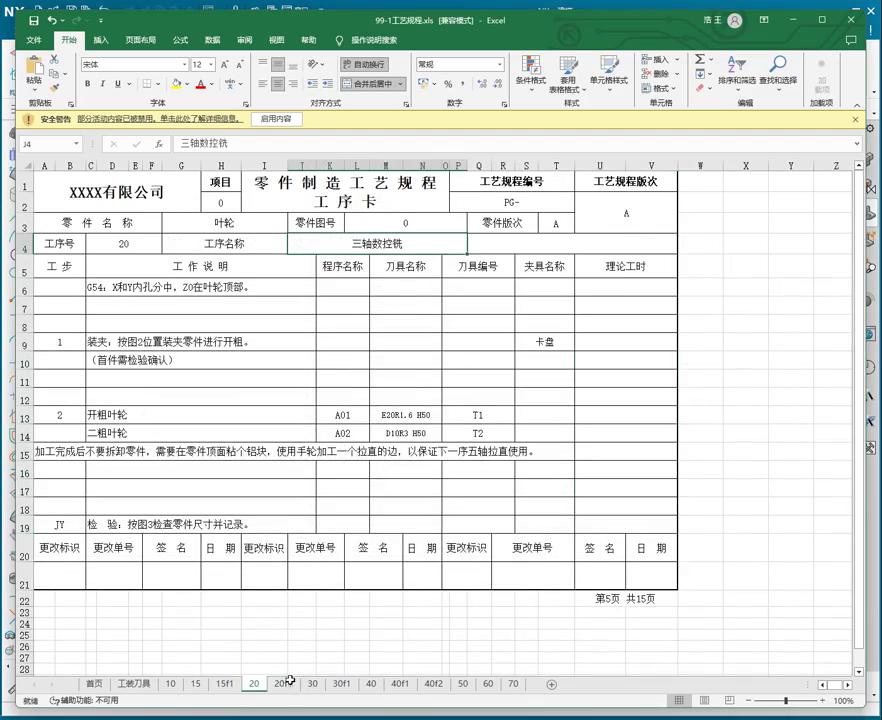Toggle underline formatting
882x720 pixels.
click(118, 83)
